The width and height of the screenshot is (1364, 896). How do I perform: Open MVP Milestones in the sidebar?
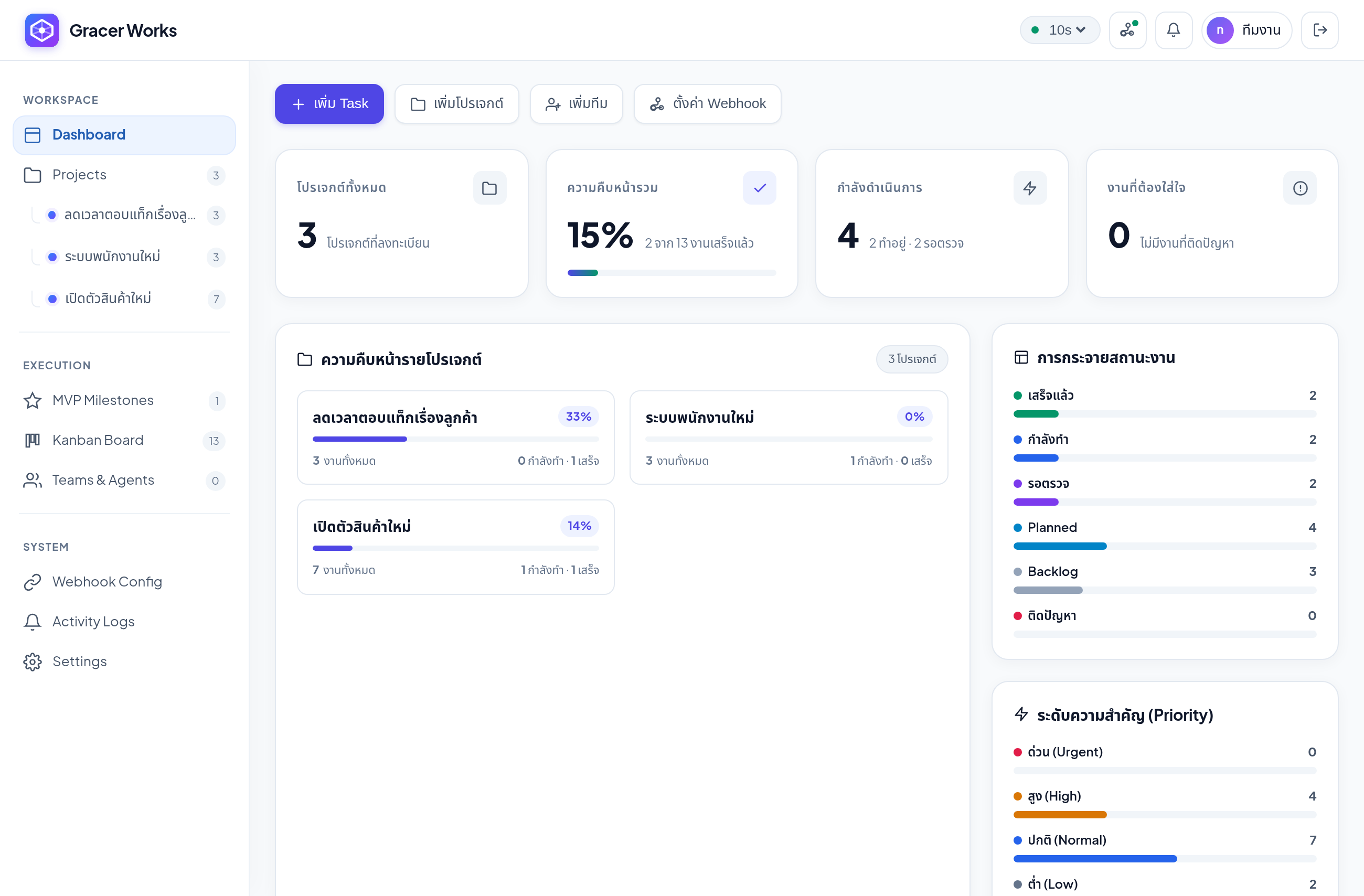pyautogui.click(x=124, y=400)
